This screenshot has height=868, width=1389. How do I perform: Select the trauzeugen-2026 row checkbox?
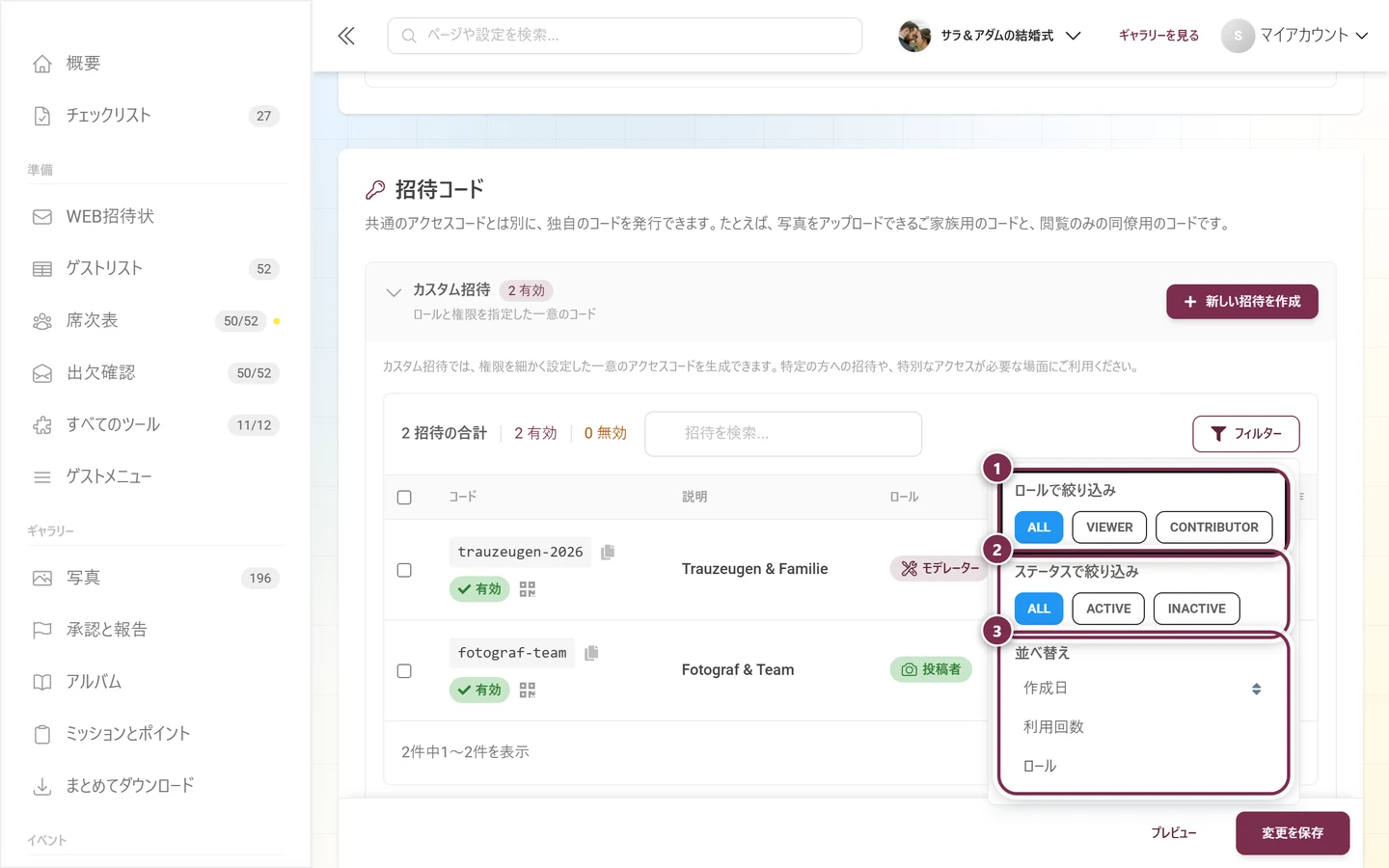(404, 570)
